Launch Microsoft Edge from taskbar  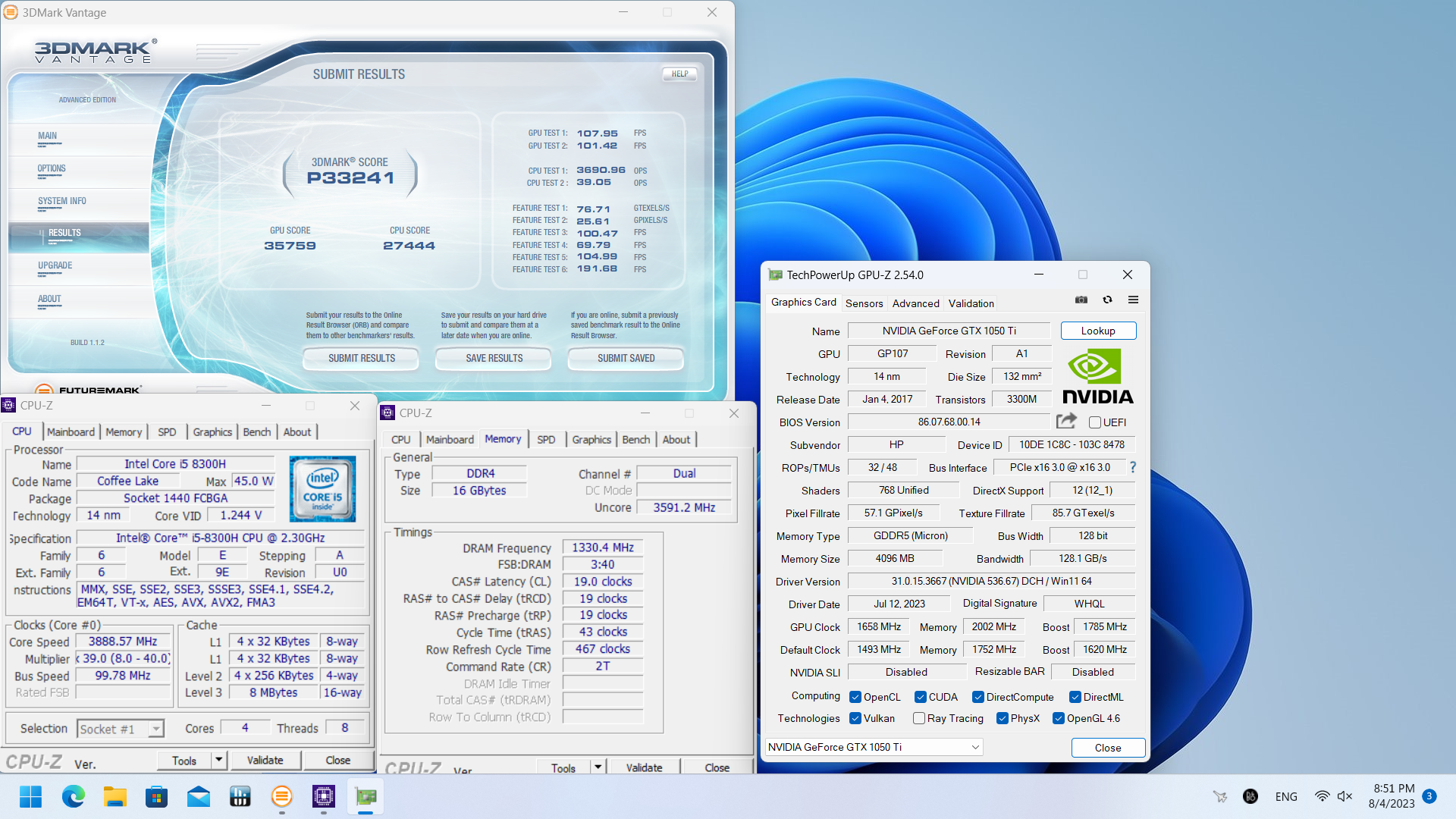click(x=74, y=797)
